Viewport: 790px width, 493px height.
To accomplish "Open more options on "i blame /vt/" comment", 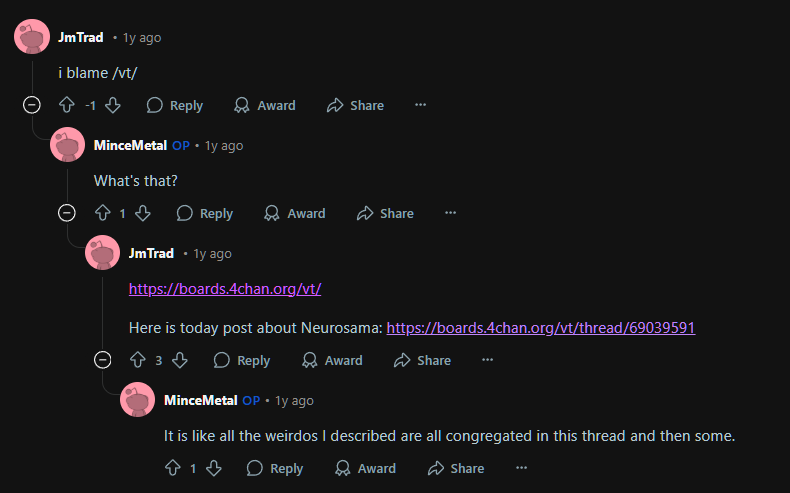I will pyautogui.click(x=420, y=105).
